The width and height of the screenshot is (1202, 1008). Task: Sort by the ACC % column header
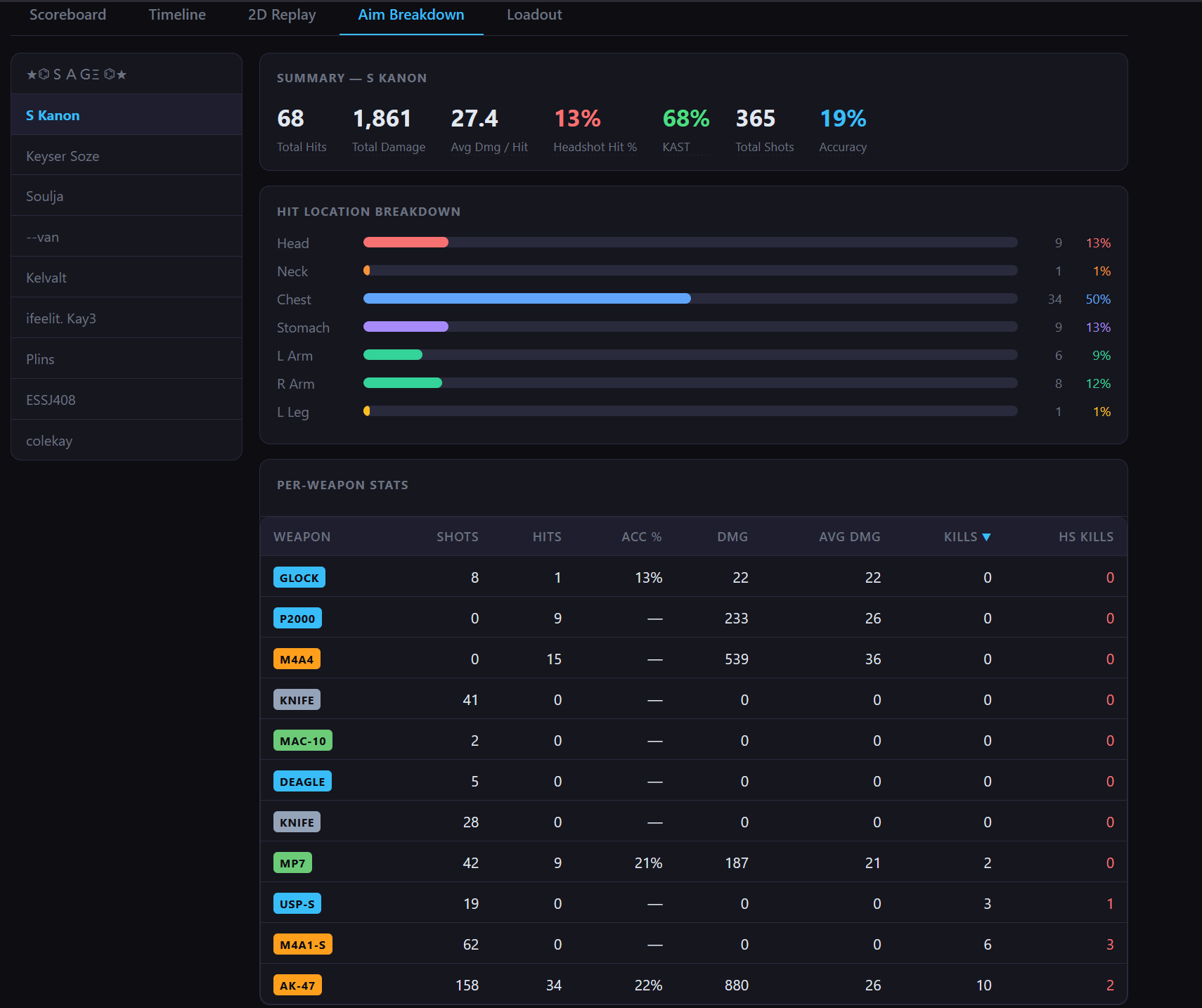coord(641,537)
